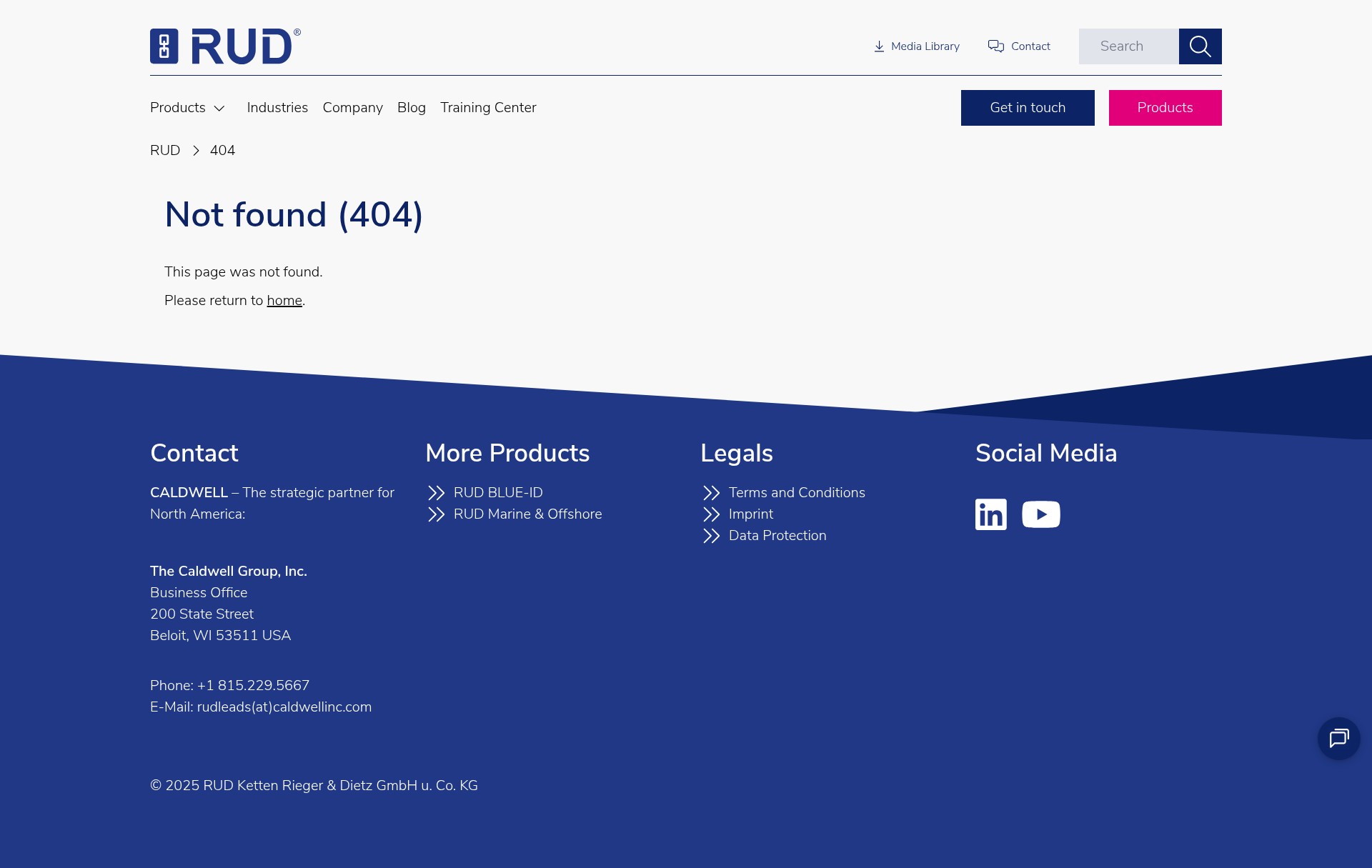Click the pink Products button
Image resolution: width=1372 pixels, height=868 pixels.
(x=1165, y=108)
